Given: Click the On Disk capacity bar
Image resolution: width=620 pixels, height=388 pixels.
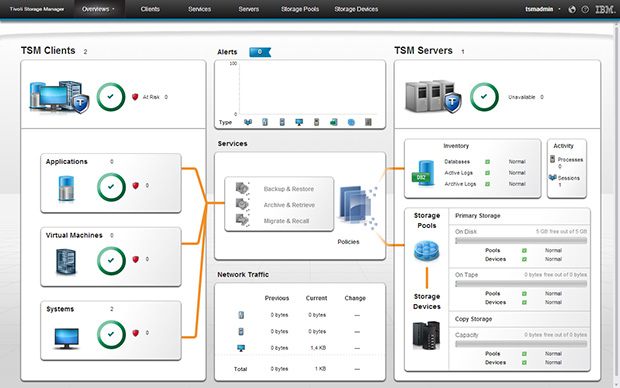Looking at the screenshot, I should [521, 241].
